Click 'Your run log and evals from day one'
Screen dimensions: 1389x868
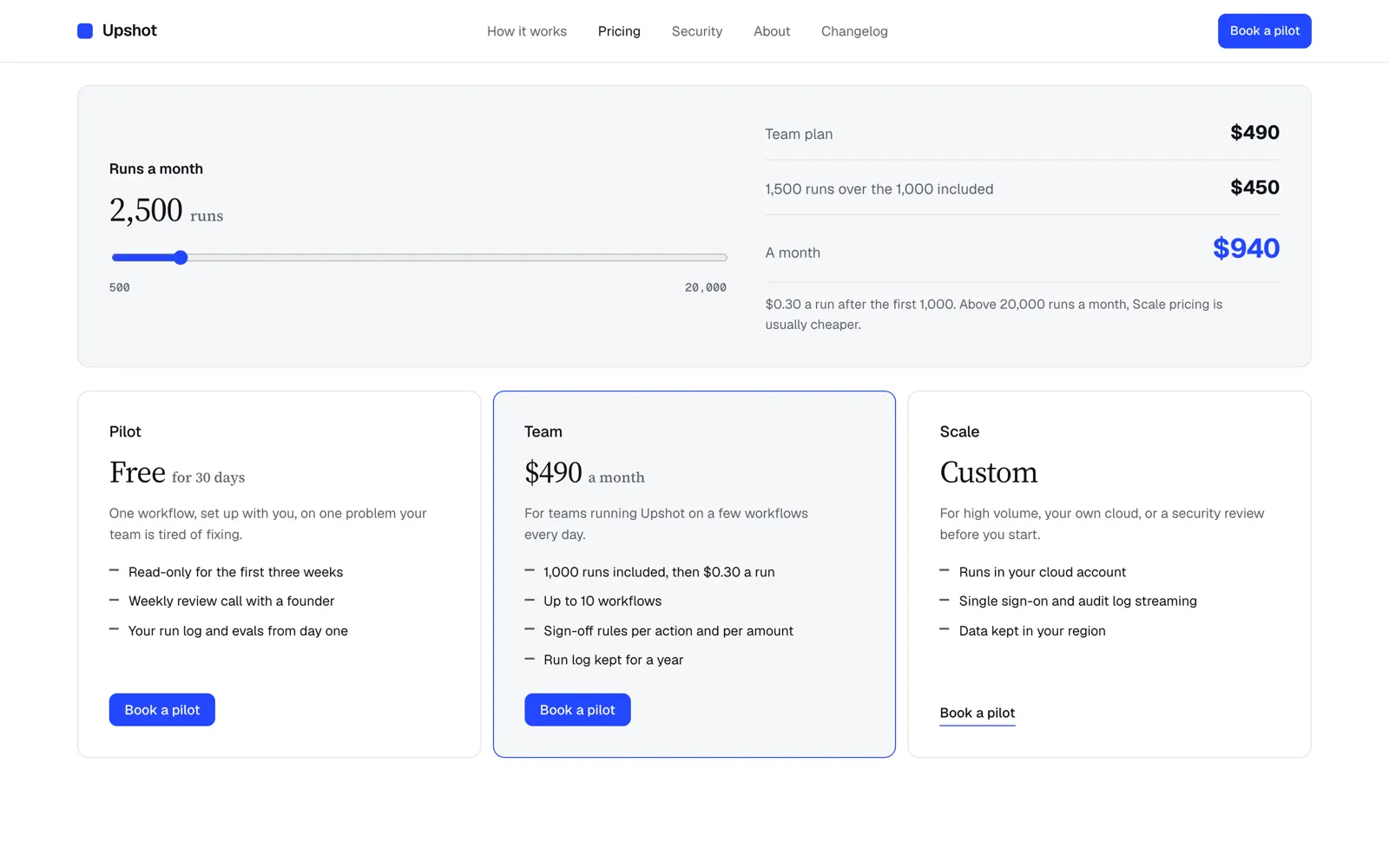(238, 631)
